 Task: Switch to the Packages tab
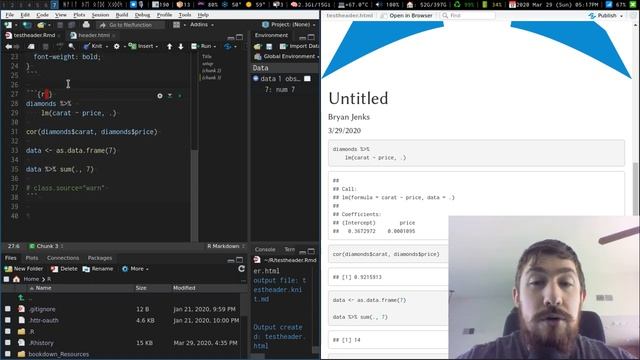100,258
